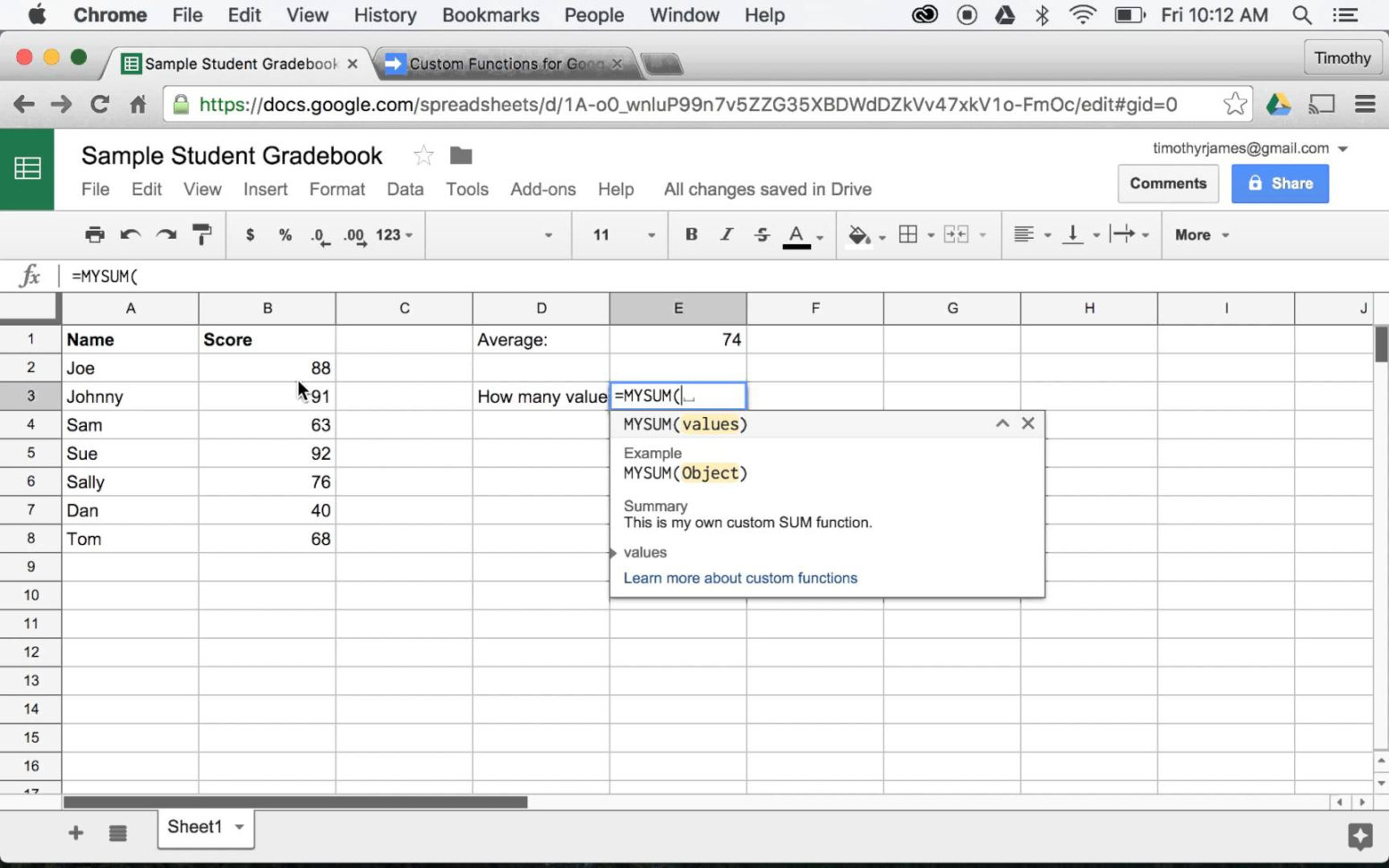The height and width of the screenshot is (868, 1389).
Task: Click the Percent format icon
Action: [285, 234]
